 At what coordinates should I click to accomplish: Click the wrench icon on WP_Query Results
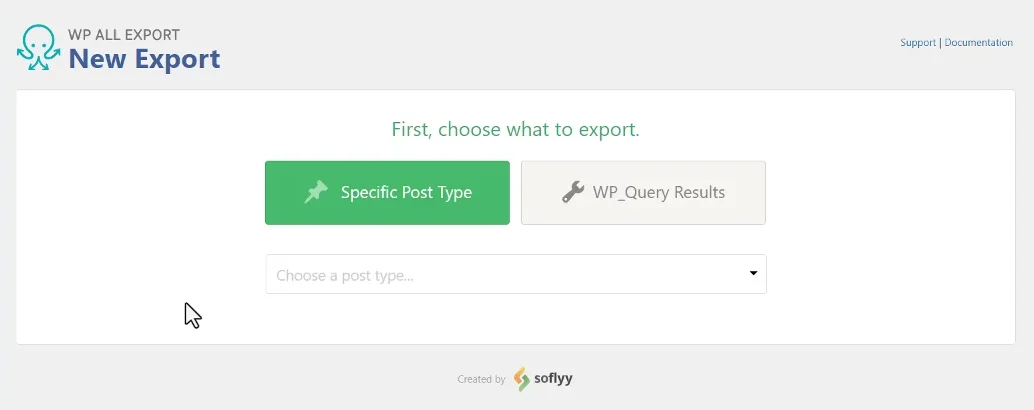572,192
